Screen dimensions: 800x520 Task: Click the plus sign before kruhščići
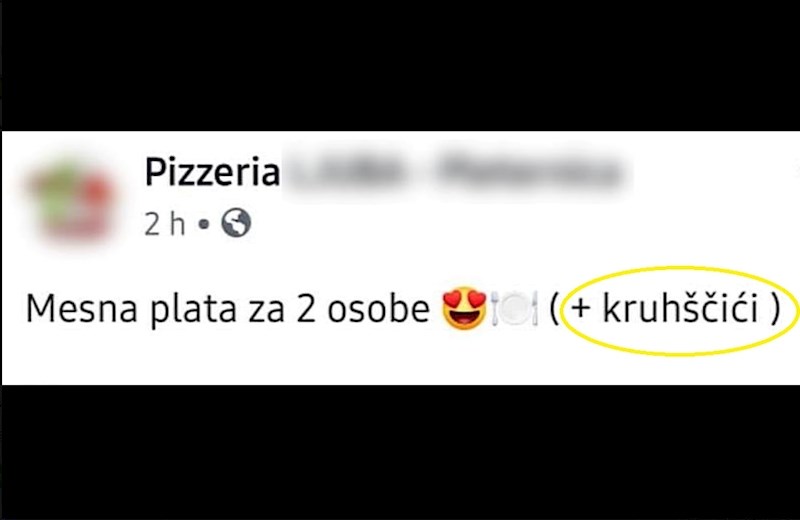tap(581, 309)
